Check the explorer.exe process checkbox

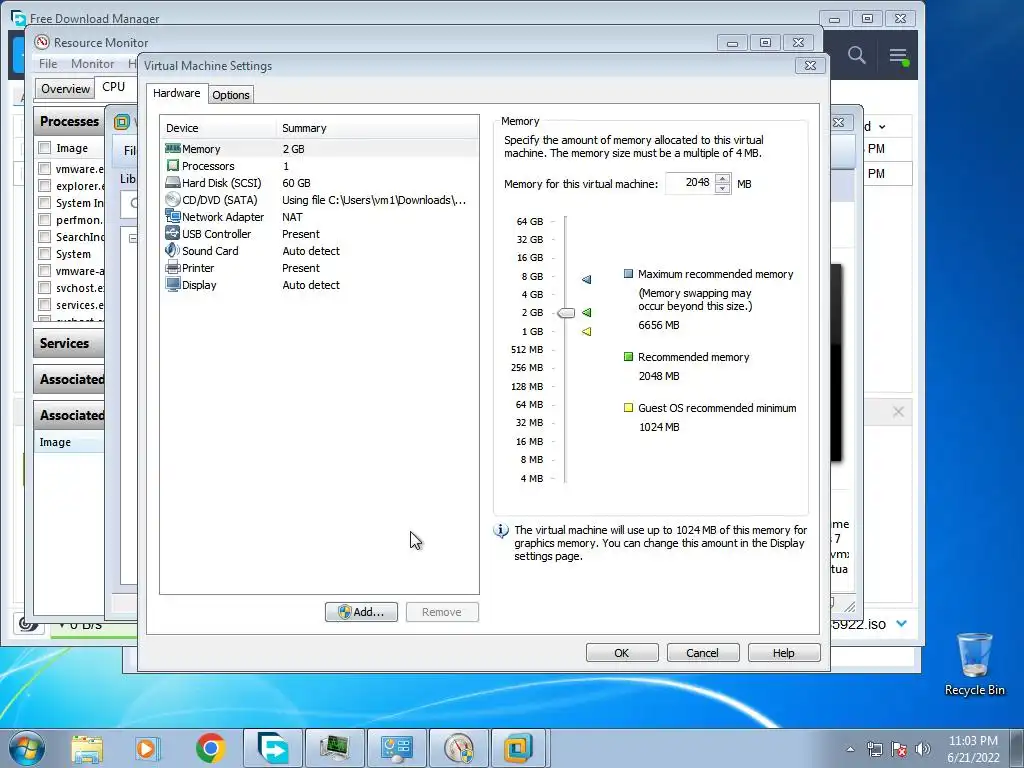tap(44, 185)
